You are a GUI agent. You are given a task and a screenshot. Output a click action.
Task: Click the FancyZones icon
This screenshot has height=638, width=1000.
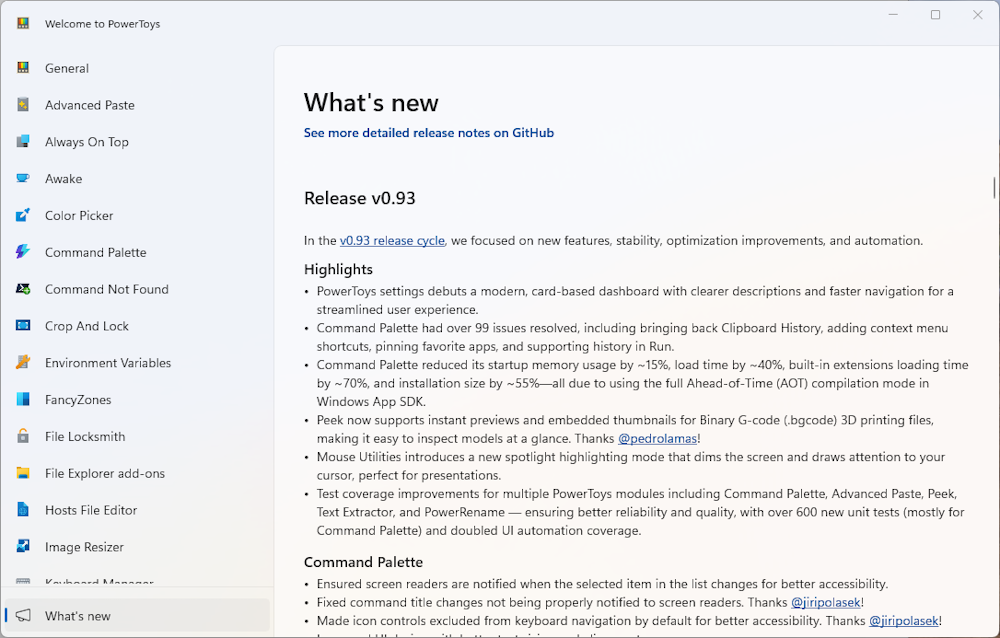click(x=23, y=399)
